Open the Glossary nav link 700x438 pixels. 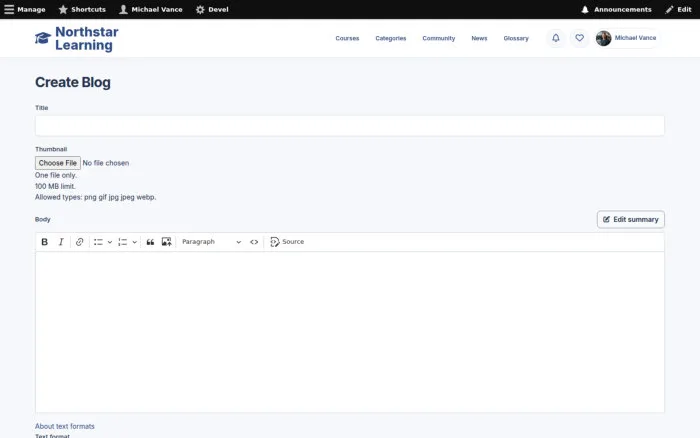(x=516, y=38)
